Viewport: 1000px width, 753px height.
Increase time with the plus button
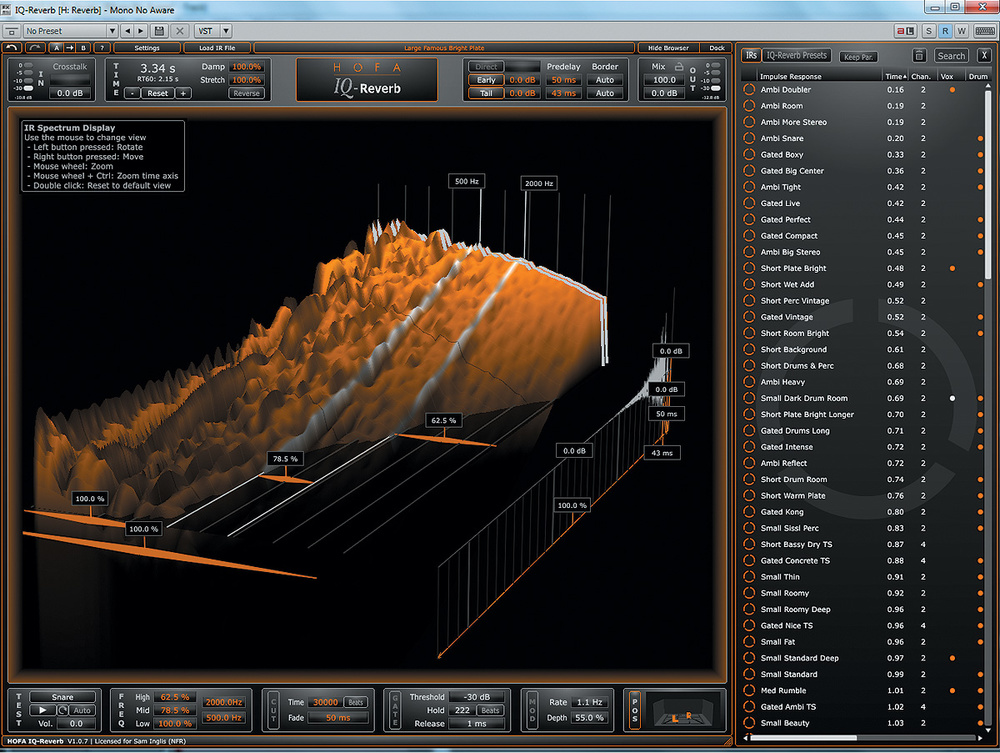pyautogui.click(x=183, y=93)
